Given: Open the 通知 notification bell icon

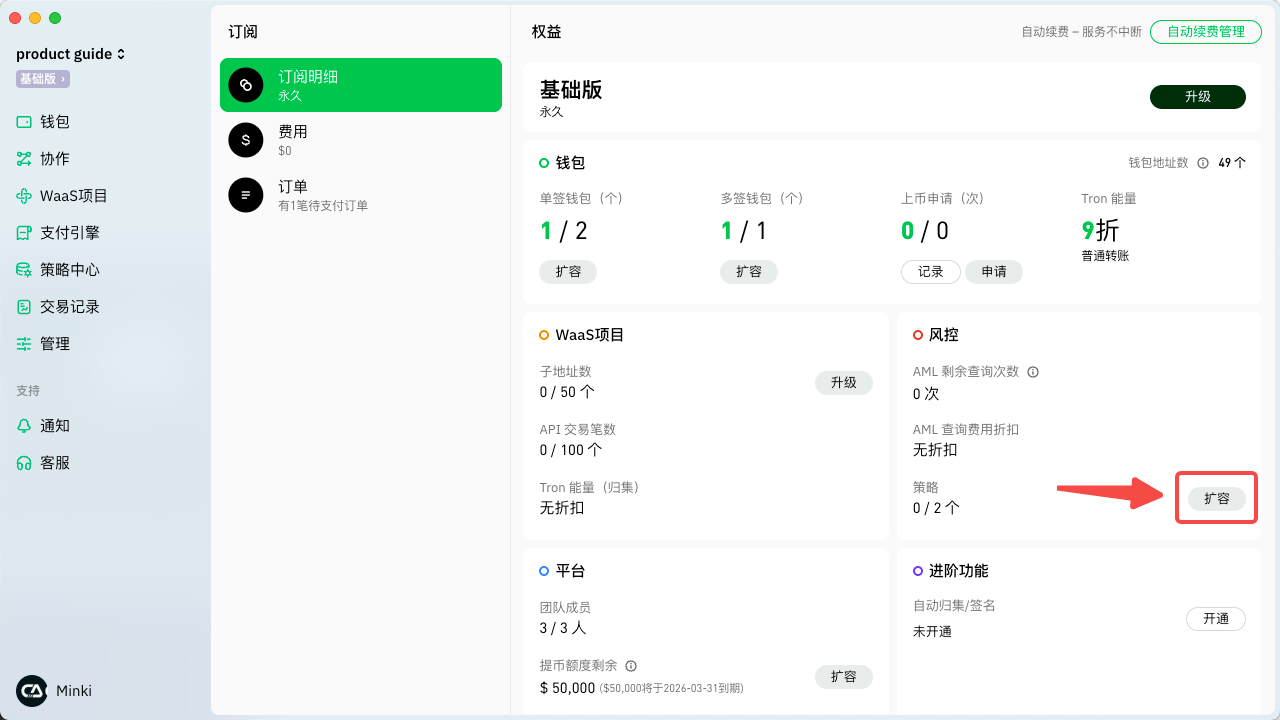Looking at the screenshot, I should coord(24,426).
